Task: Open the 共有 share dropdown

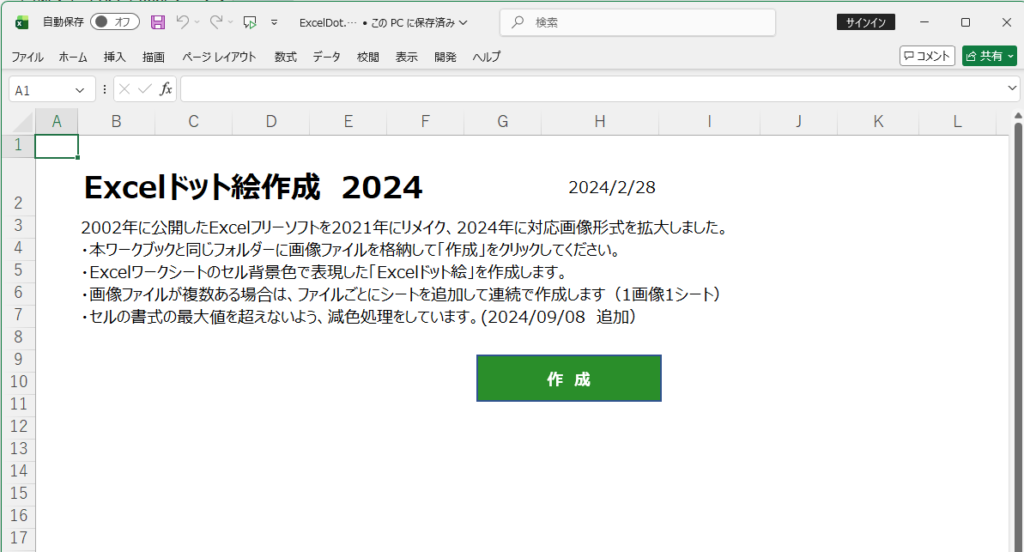Action: [x=1010, y=57]
